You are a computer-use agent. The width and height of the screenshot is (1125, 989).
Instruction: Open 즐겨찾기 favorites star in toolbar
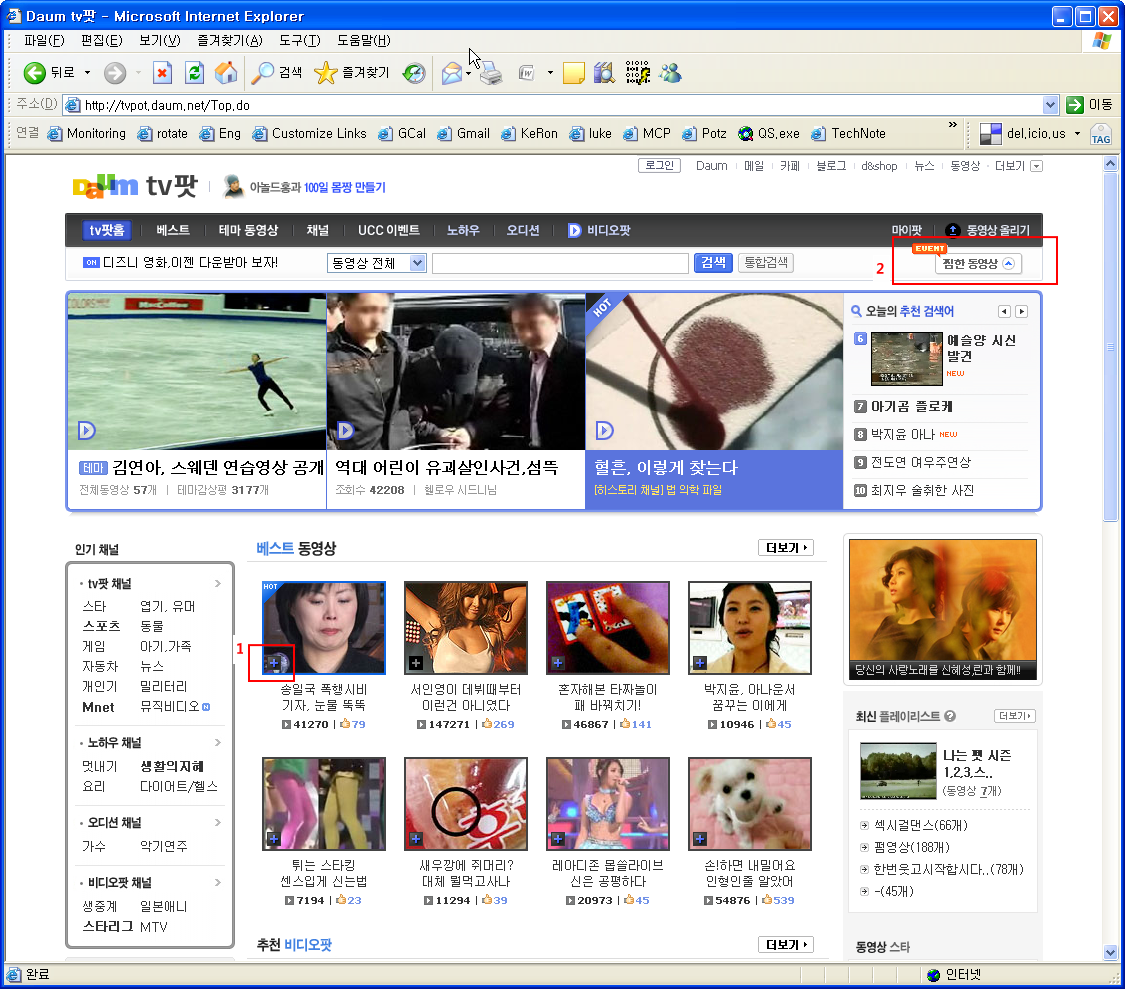(352, 72)
